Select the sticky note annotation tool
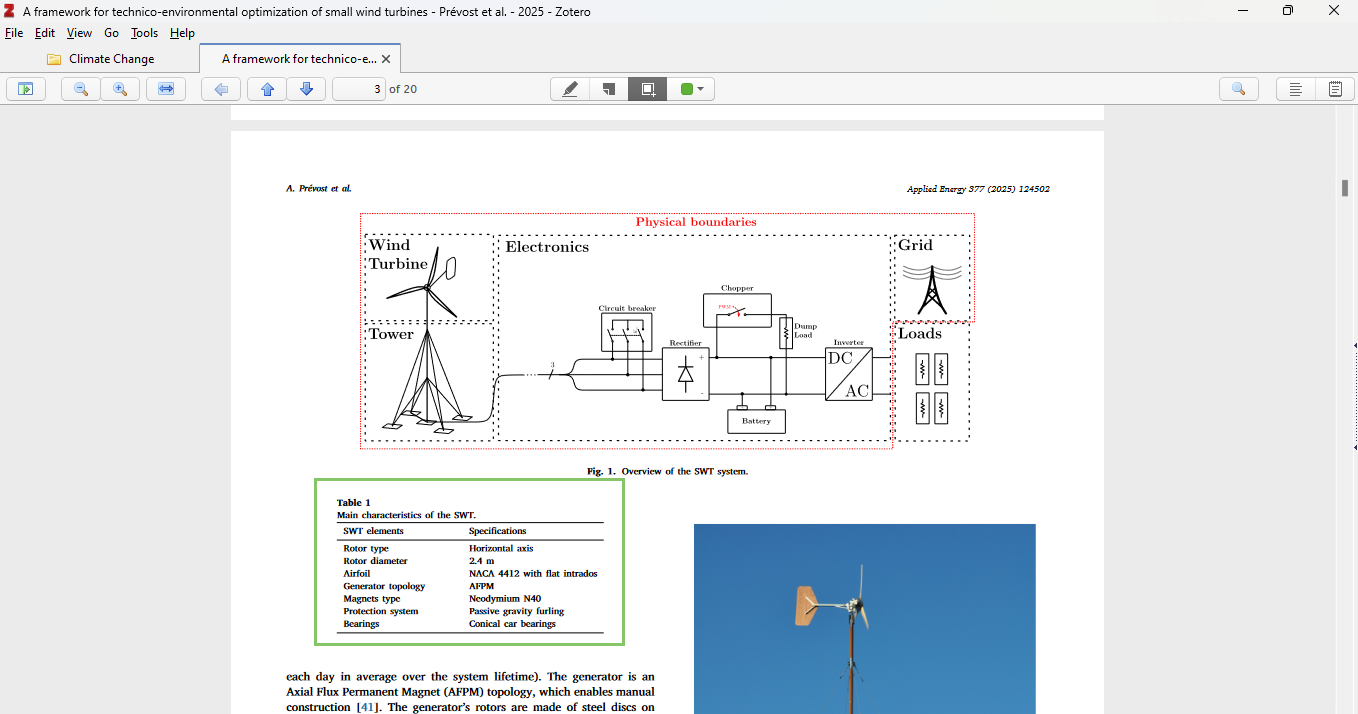This screenshot has height=714, width=1358. (609, 89)
